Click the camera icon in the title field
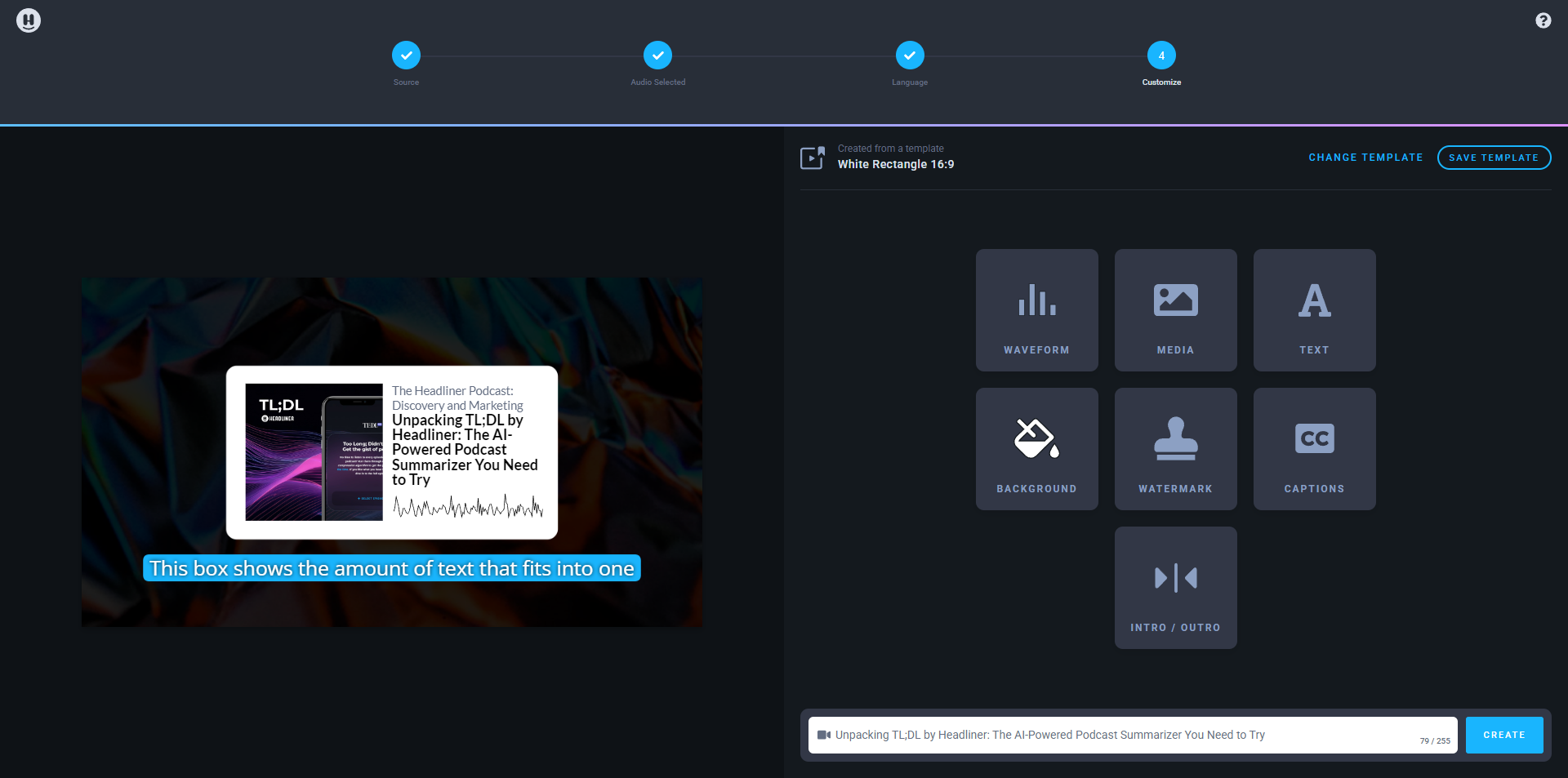 pyautogui.click(x=824, y=735)
